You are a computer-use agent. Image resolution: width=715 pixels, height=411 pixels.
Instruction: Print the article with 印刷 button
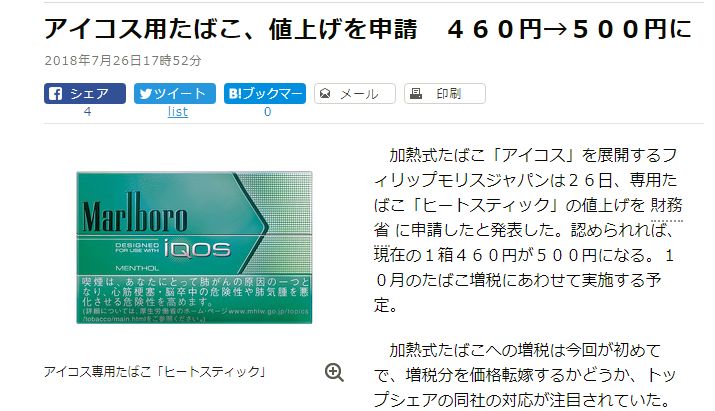pyautogui.click(x=445, y=94)
